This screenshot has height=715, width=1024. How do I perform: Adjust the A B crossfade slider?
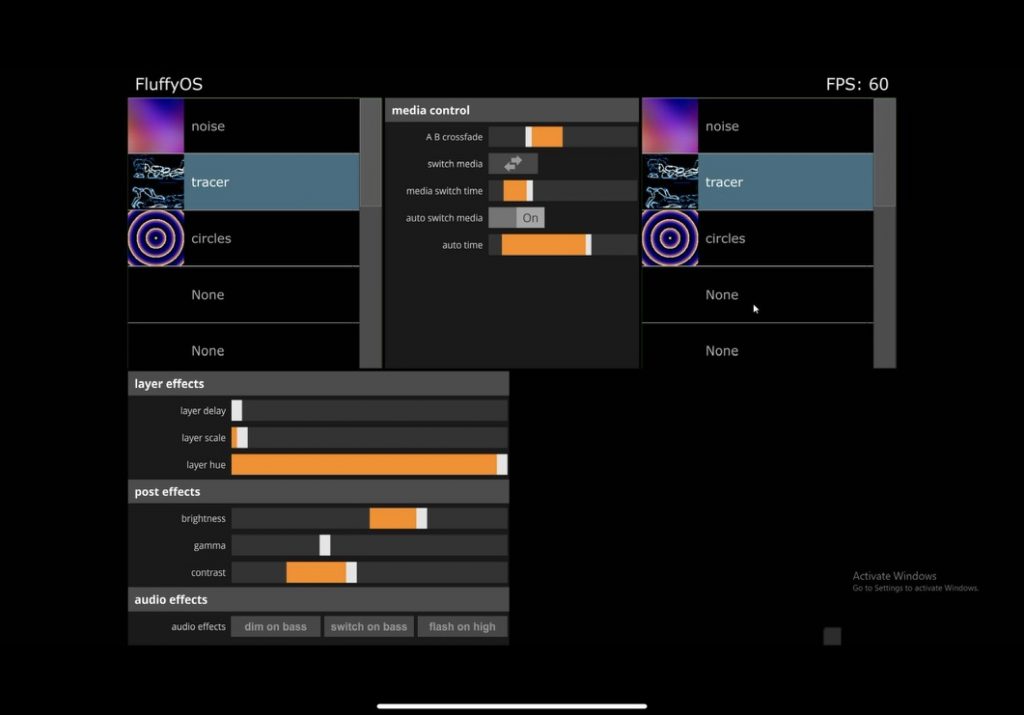[x=530, y=137]
